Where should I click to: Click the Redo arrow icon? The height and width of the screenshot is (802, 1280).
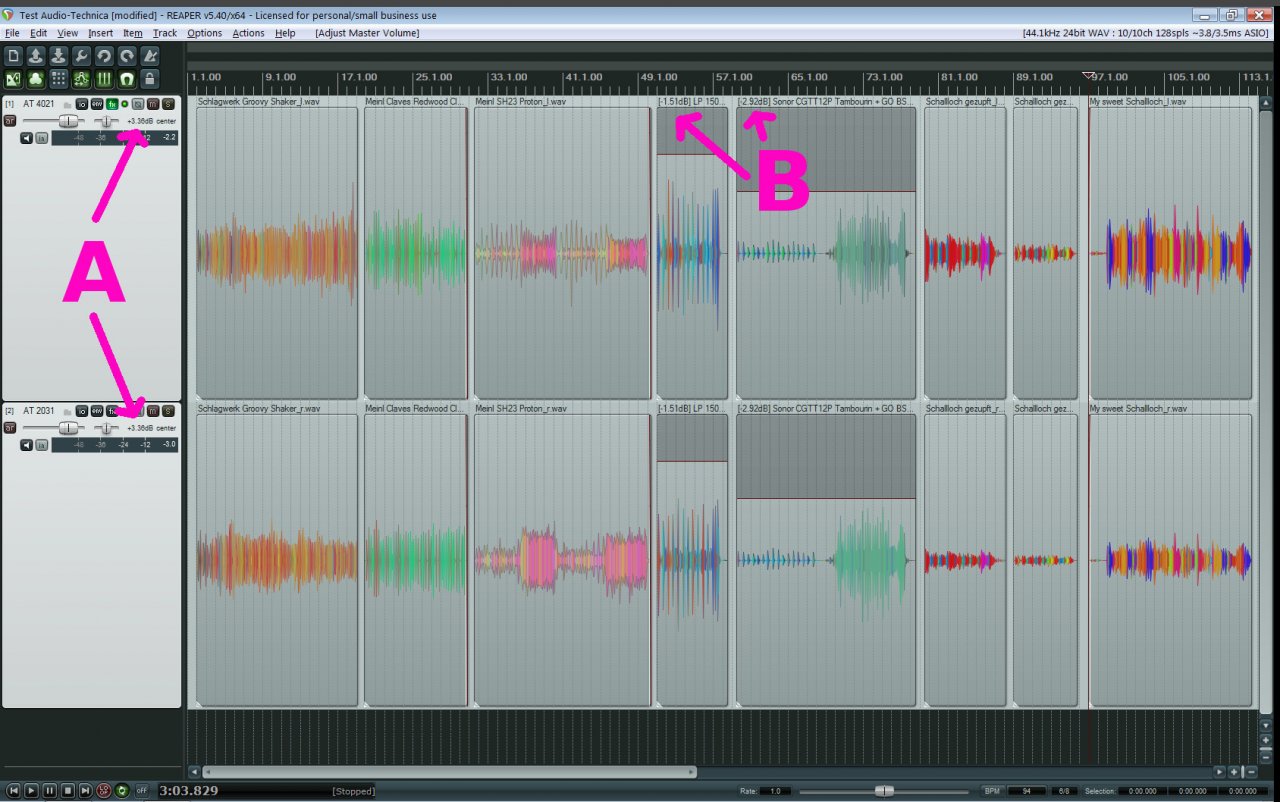pos(127,56)
